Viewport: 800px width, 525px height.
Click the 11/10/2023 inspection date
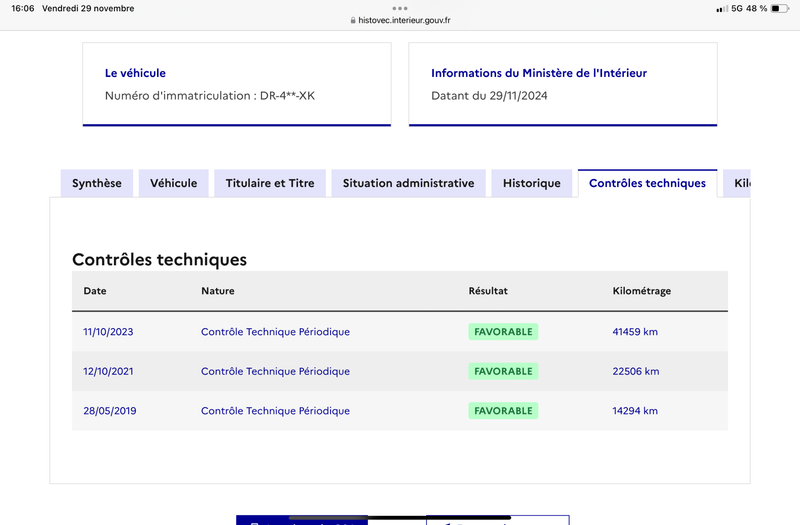coord(108,332)
